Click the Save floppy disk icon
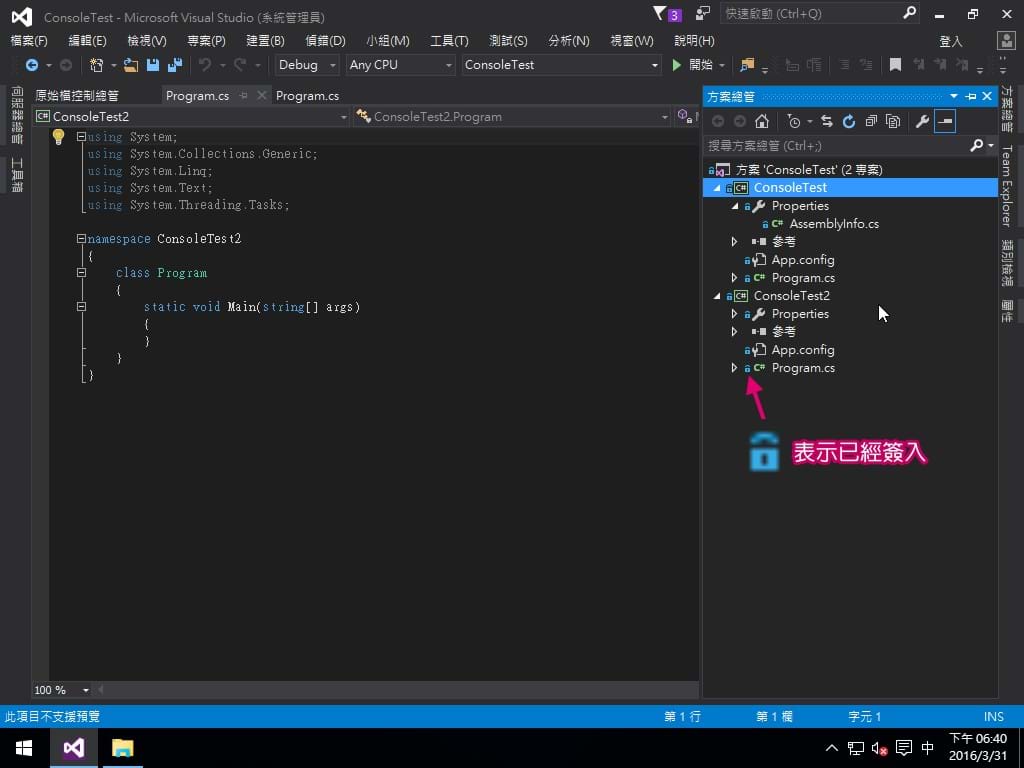This screenshot has width=1024, height=768. (153, 65)
